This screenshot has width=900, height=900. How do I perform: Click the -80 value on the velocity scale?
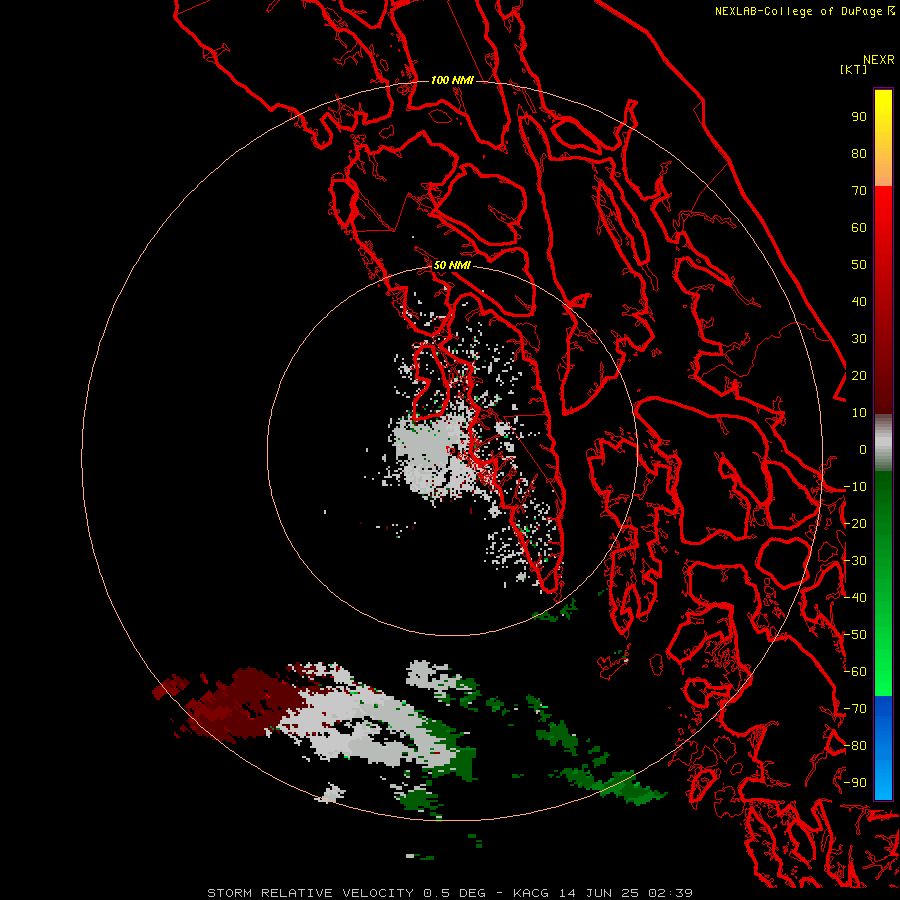click(x=855, y=746)
